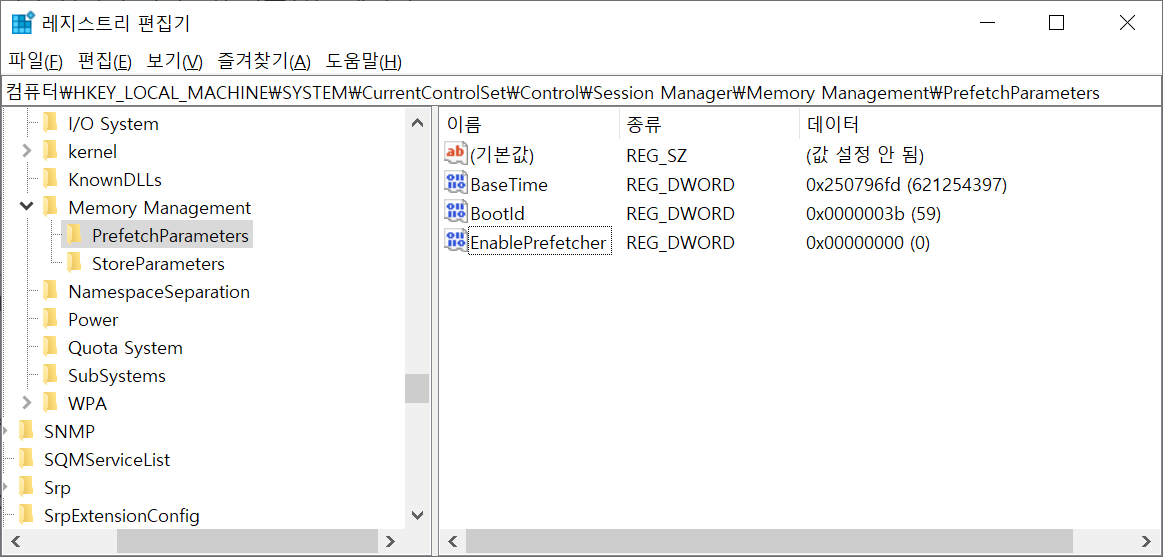Click the BootId DWORD value icon

456,211
